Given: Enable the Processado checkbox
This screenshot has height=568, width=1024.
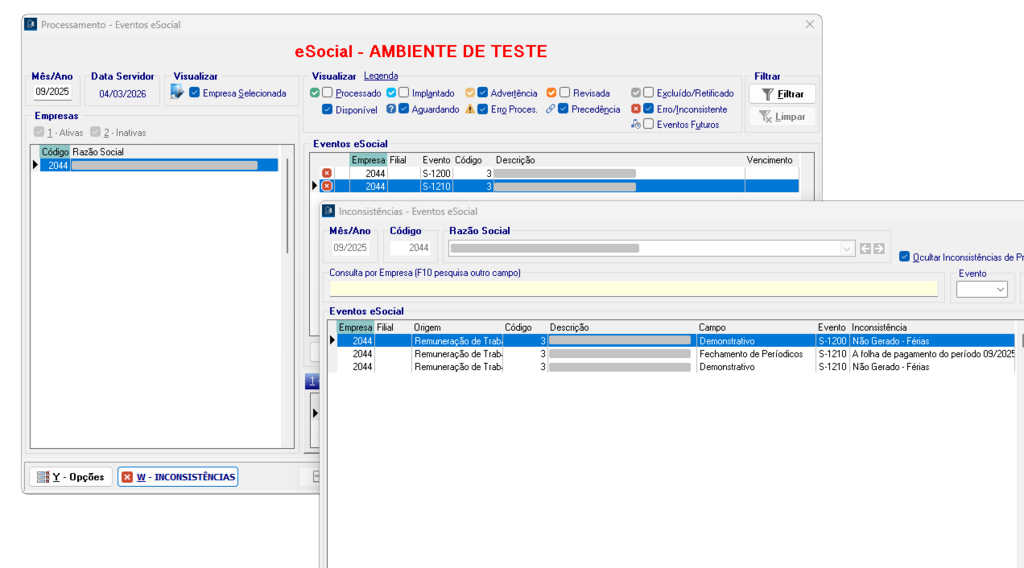Looking at the screenshot, I should click(328, 93).
